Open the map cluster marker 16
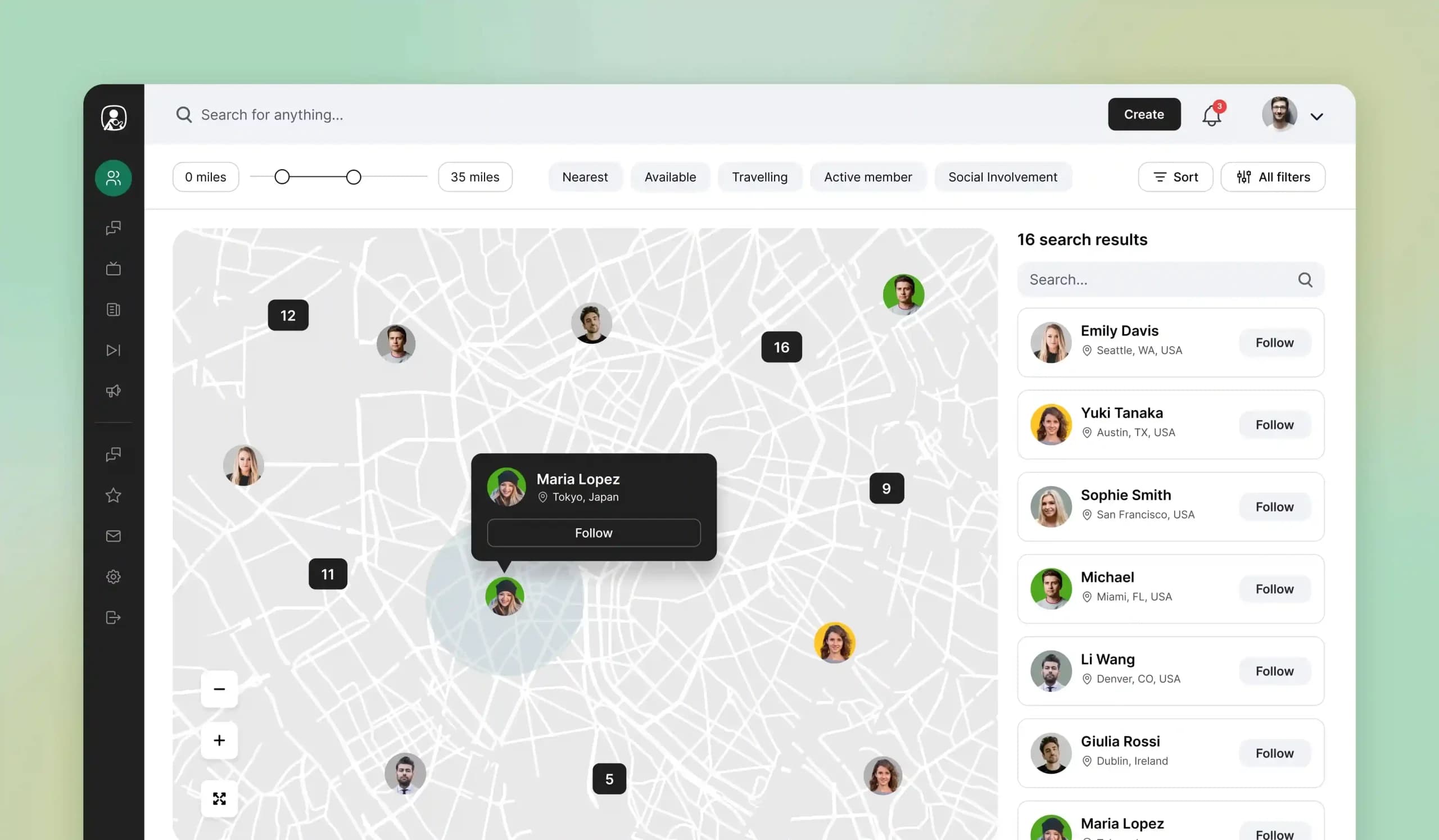1439x840 pixels. 782,347
